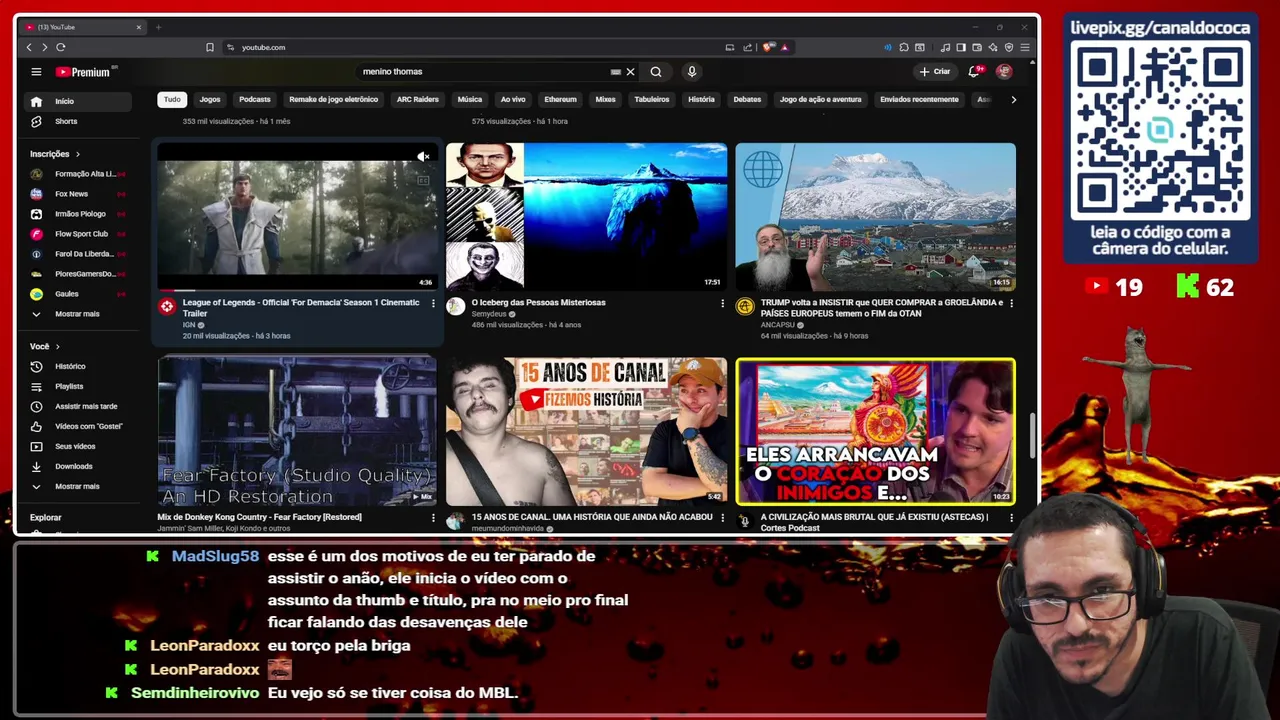Open Início in the sidebar
This screenshot has width=1280, height=720.
point(78,101)
